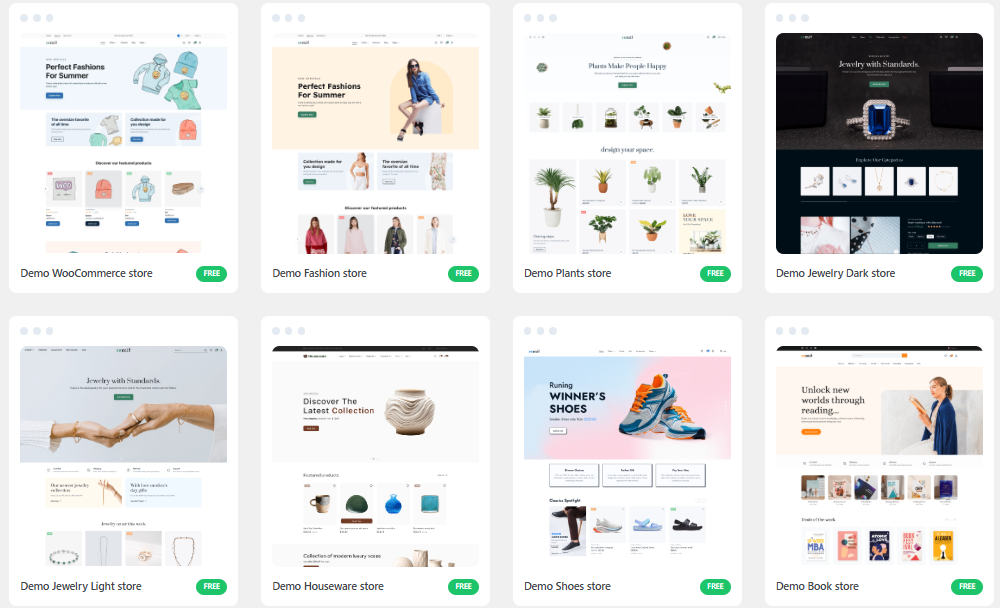The width and height of the screenshot is (1000, 608).
Task: Open the Demo Shoes store preview thumbnail
Action: tap(627, 456)
